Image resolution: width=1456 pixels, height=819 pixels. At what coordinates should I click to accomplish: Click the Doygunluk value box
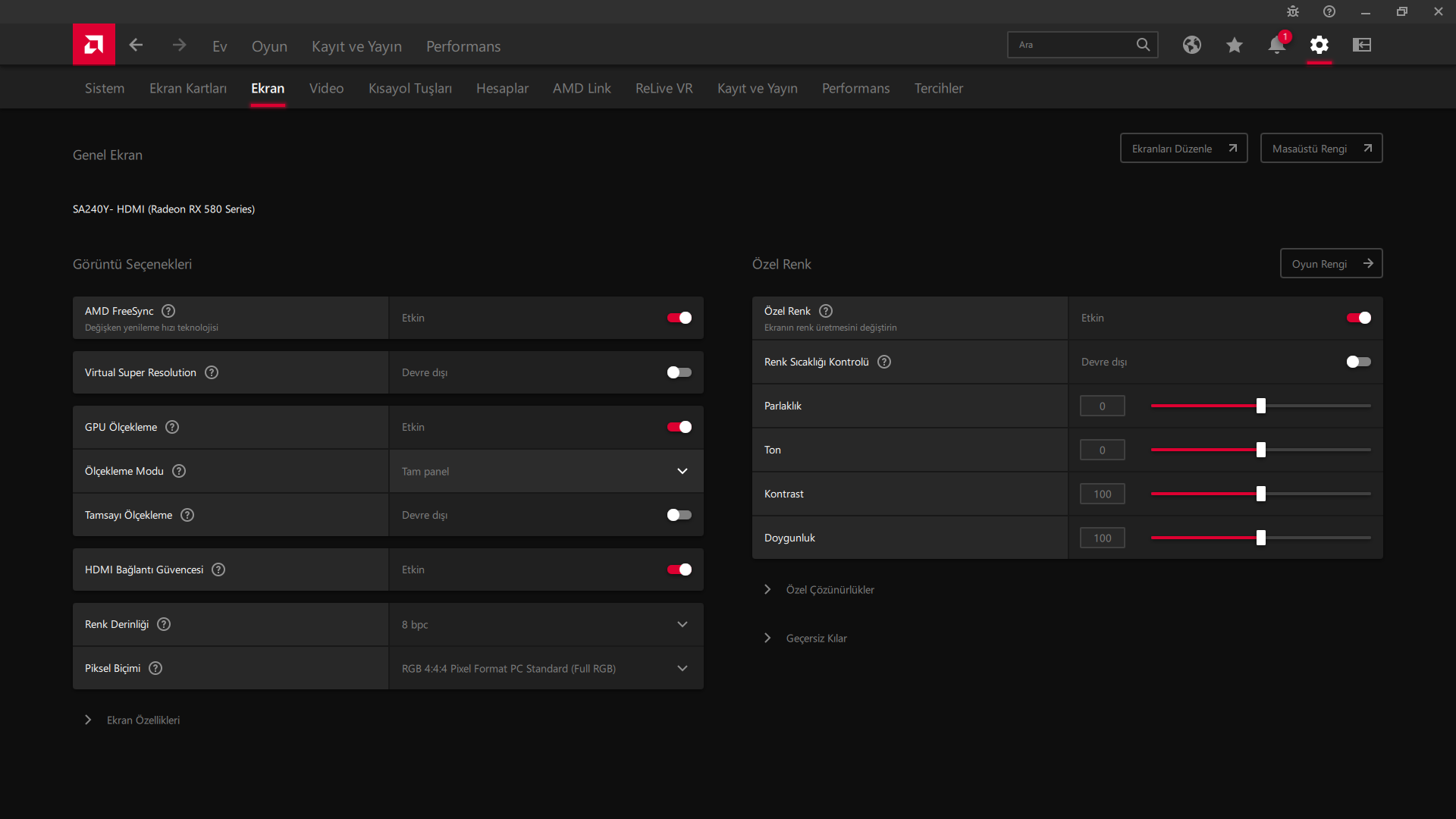click(x=1103, y=538)
